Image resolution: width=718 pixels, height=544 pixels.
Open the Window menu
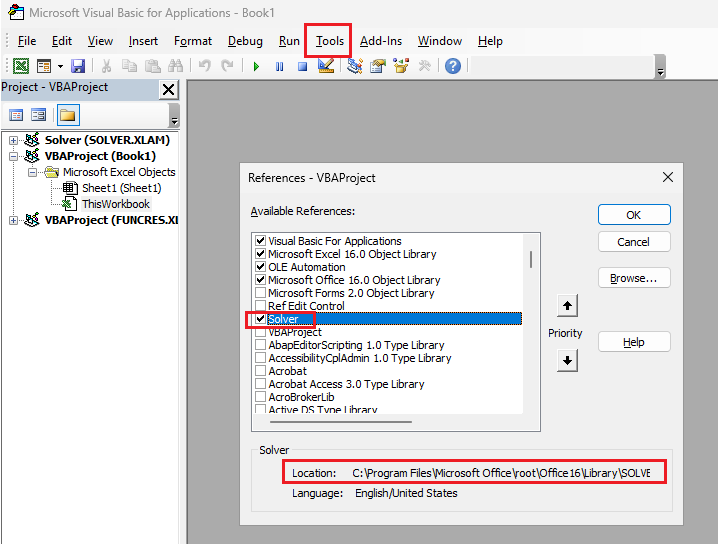(x=440, y=41)
